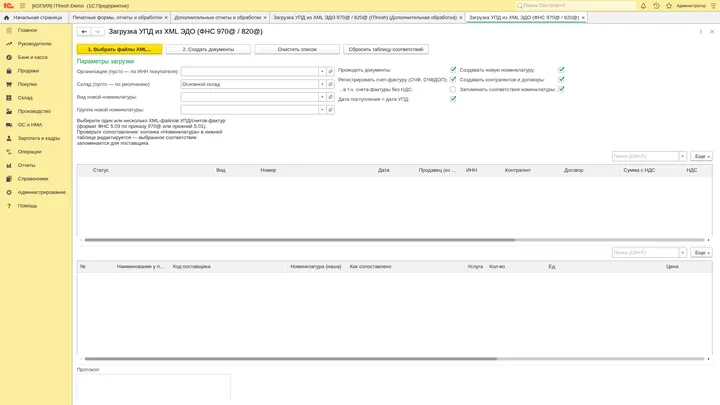Click lower table horizontal scrollbar
The image size is (720, 405).
click(291, 359)
